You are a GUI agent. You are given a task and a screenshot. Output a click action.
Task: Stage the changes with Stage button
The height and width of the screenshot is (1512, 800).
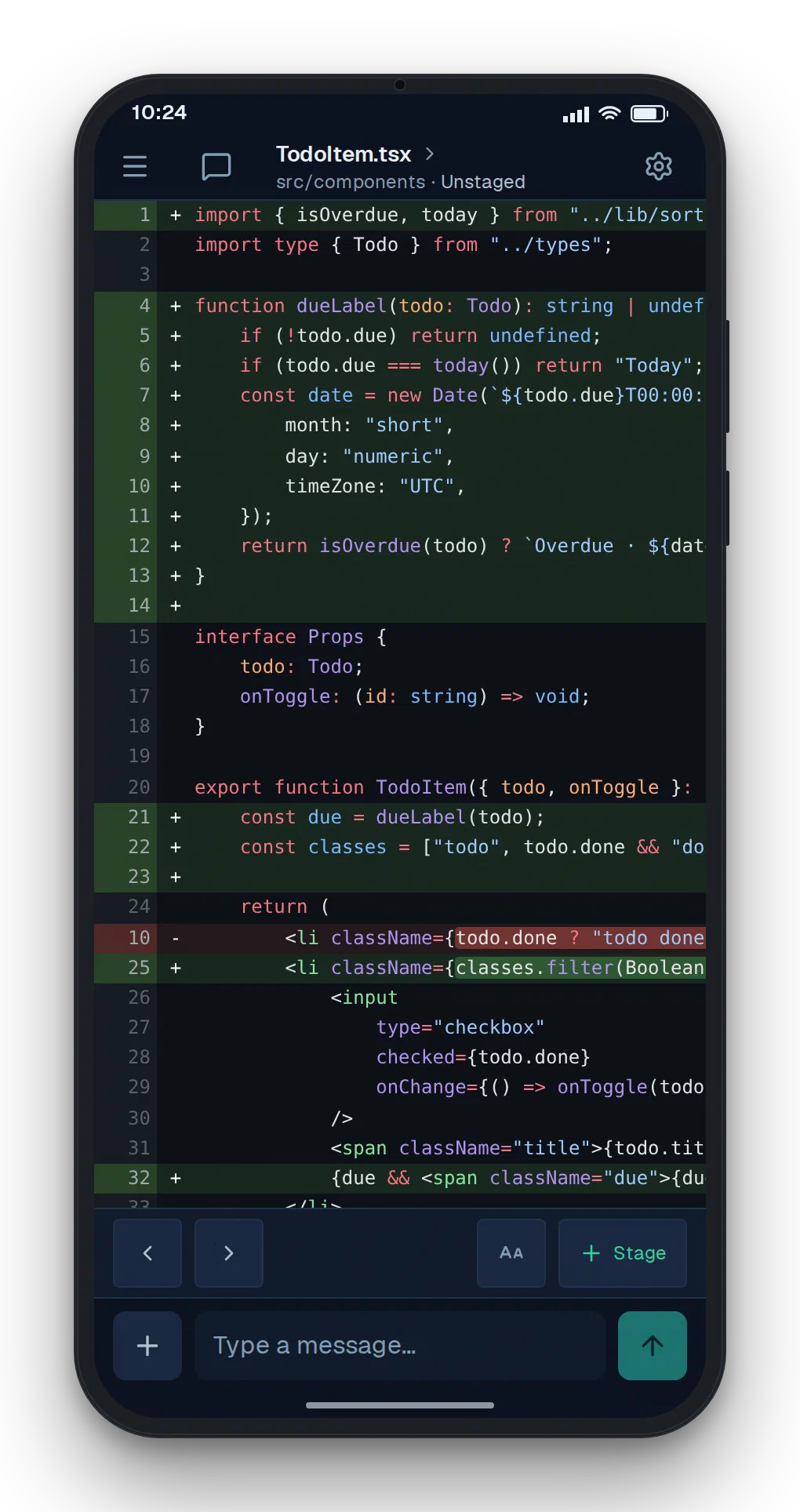tap(623, 1252)
